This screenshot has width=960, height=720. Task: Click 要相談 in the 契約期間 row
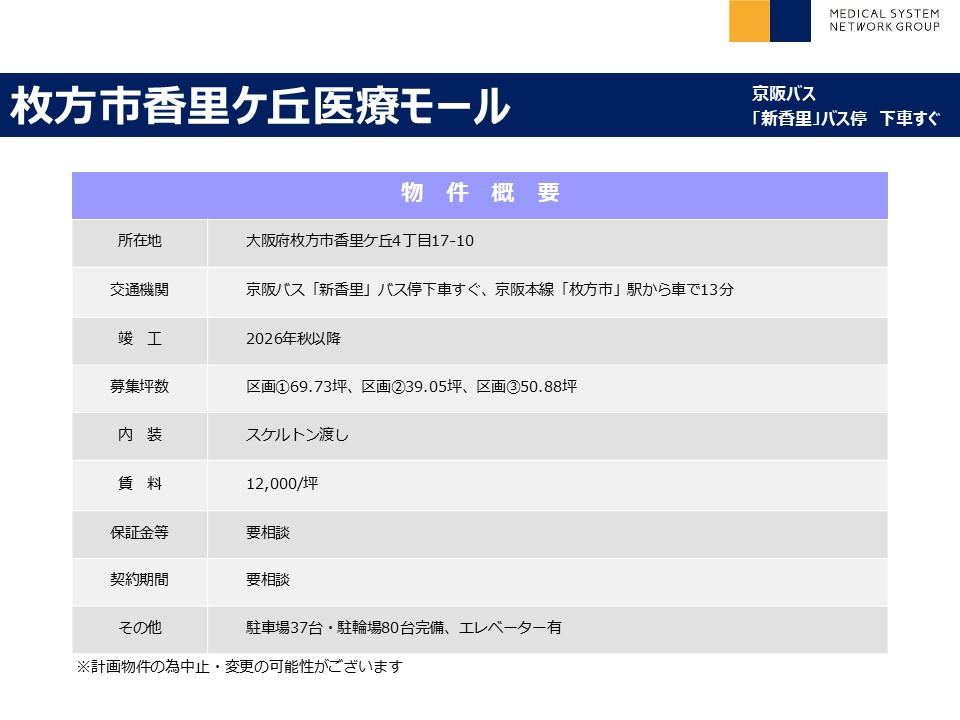(267, 579)
